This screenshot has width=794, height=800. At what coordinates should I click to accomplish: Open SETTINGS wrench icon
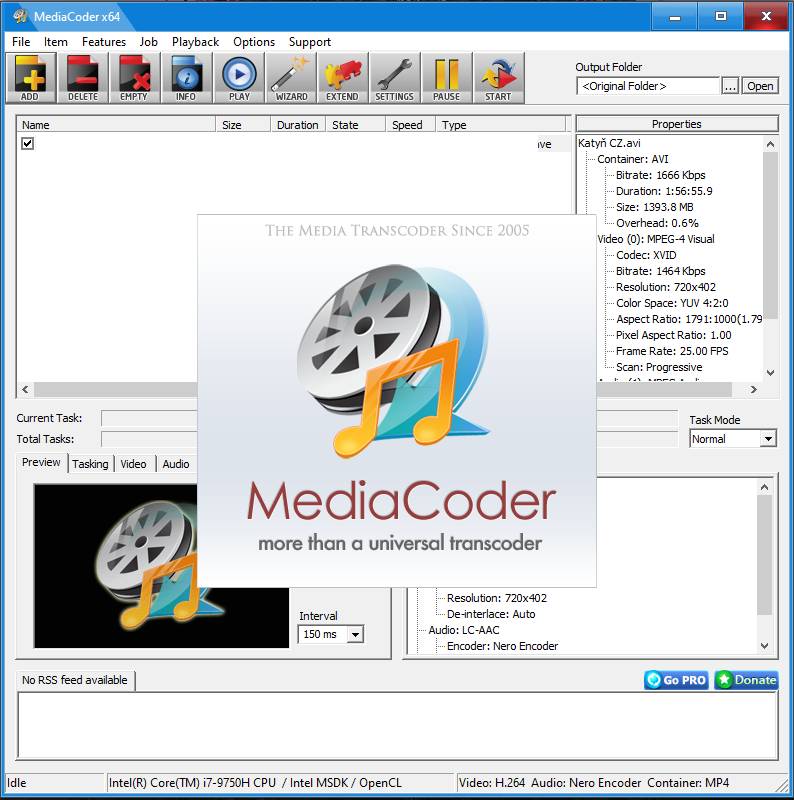394,78
